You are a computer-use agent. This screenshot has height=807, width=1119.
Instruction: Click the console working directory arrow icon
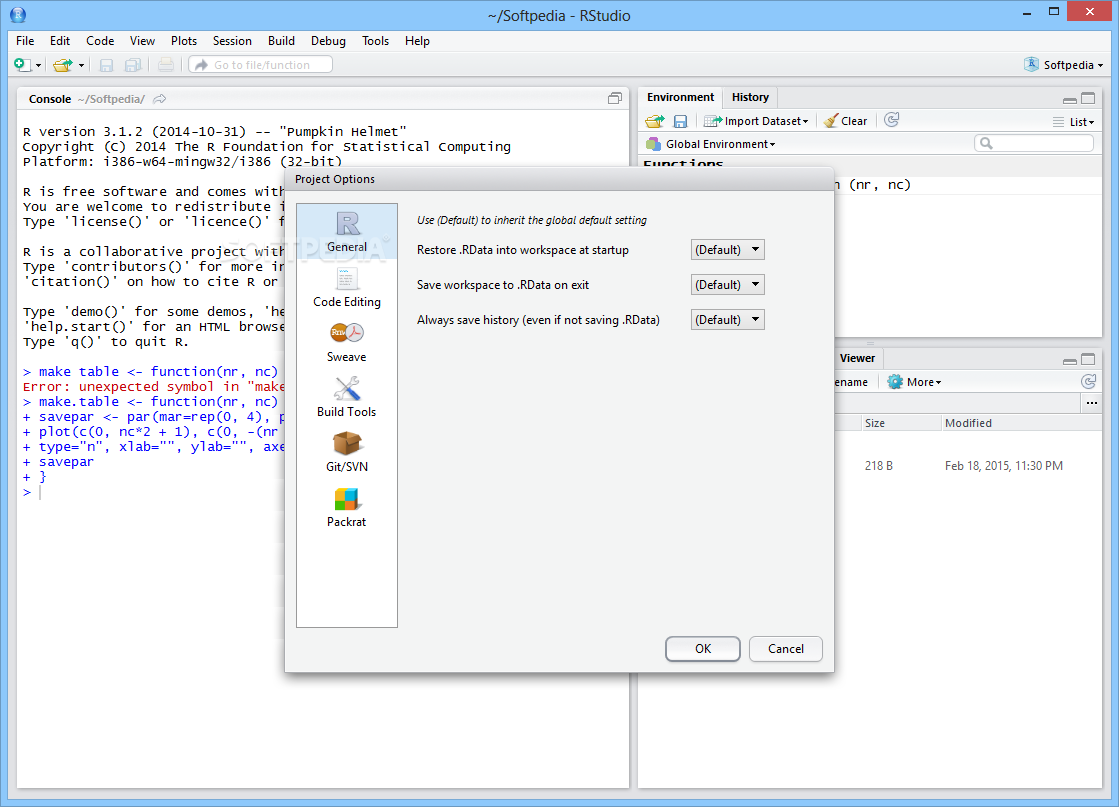(160, 99)
